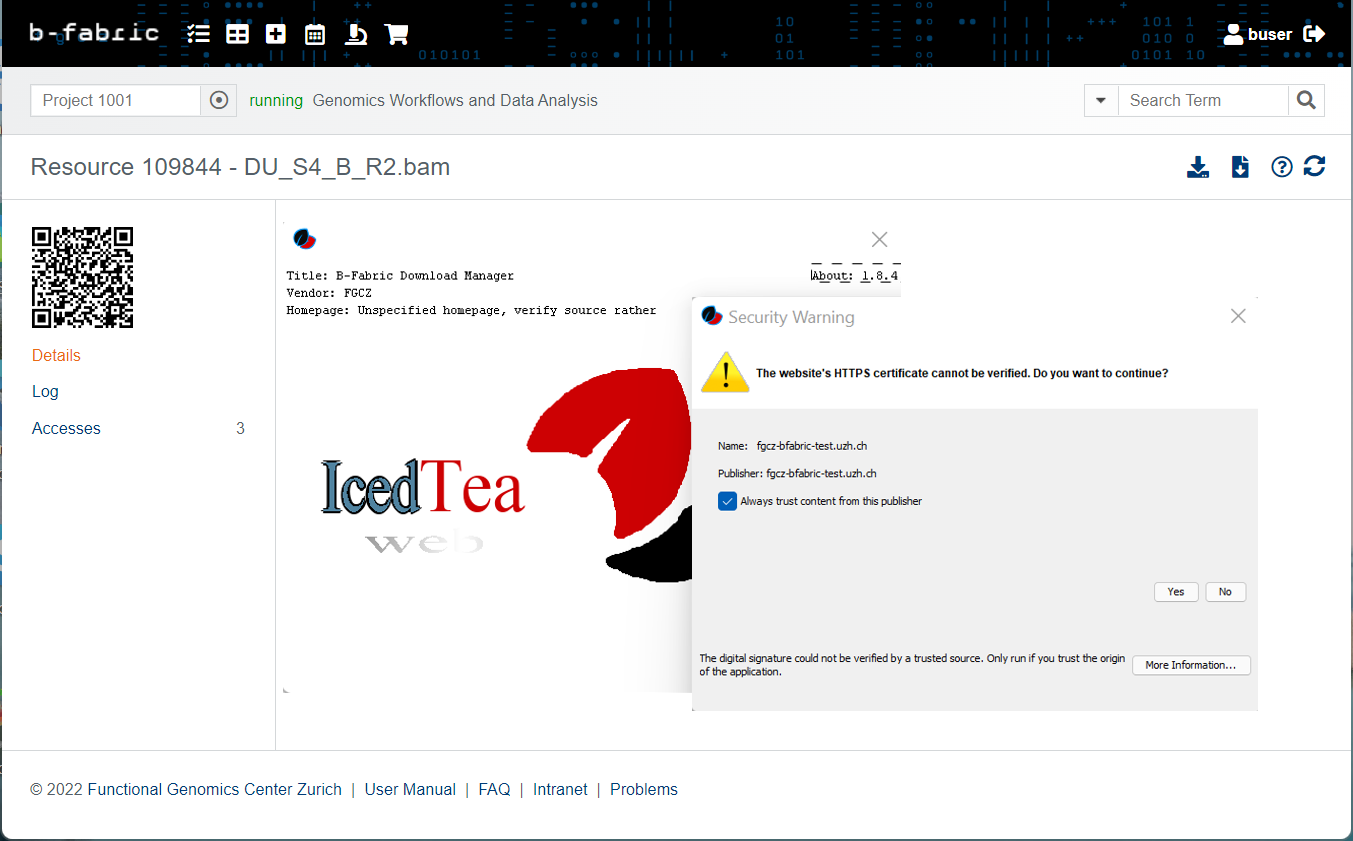Screen dimensions: 1353x841
Task: Close the IcedTea splash window
Action: 879,239
